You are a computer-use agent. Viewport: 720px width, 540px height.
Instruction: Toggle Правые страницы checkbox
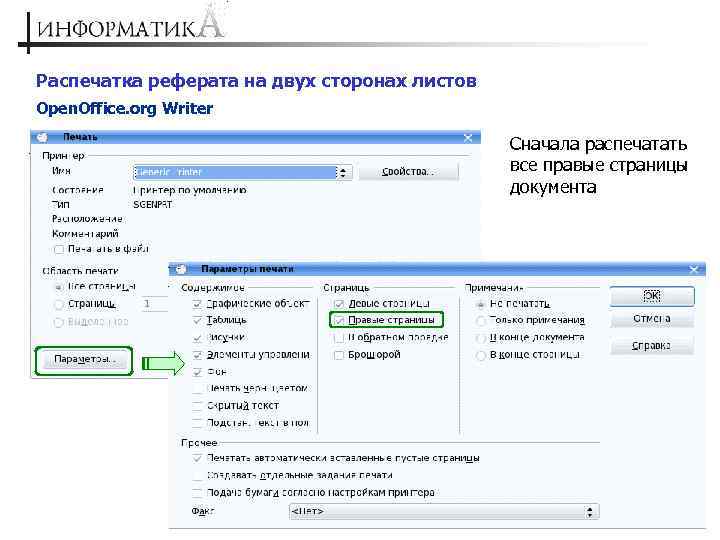click(x=339, y=320)
